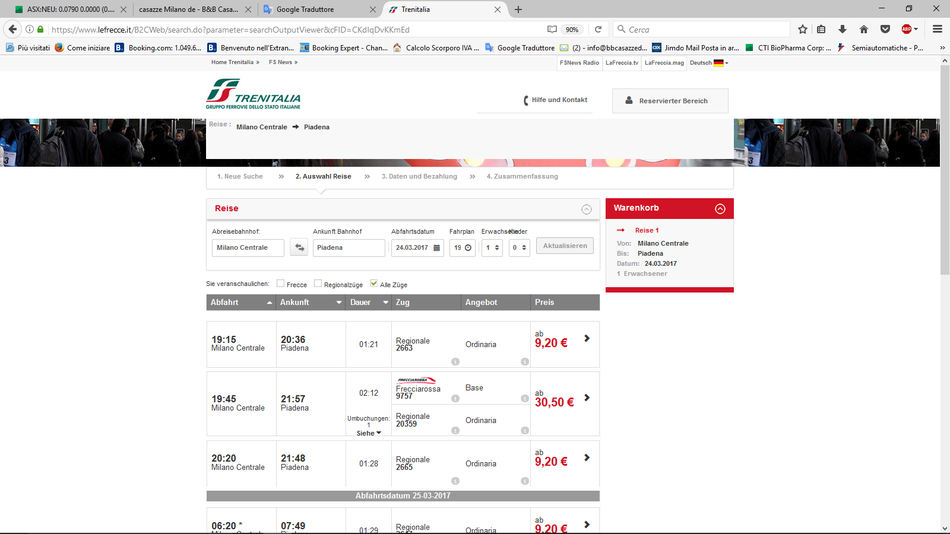
Task: Show info icon for Regionale 20359
Action: pos(455,430)
